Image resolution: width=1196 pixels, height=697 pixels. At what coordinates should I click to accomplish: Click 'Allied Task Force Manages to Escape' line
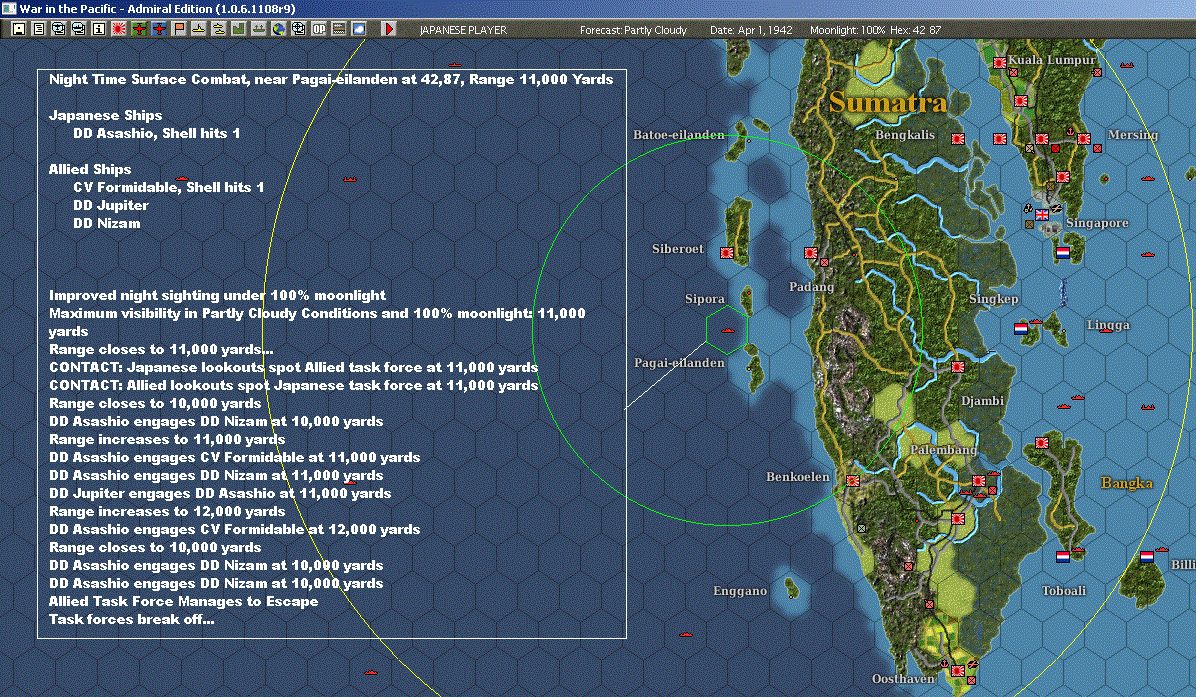pos(183,602)
